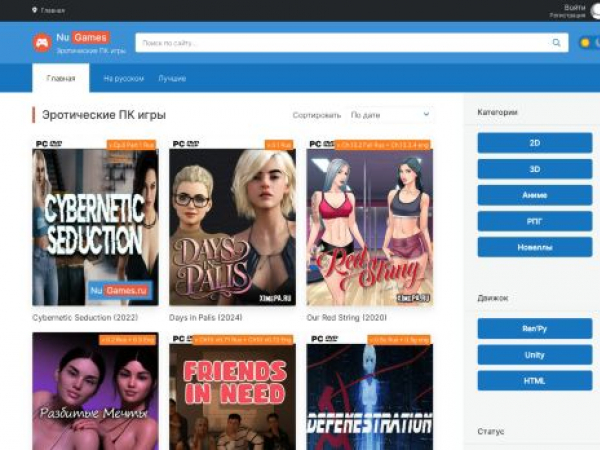This screenshot has width=600, height=450.
Task: Toggle the yellow theme switch in header
Action: tap(589, 42)
